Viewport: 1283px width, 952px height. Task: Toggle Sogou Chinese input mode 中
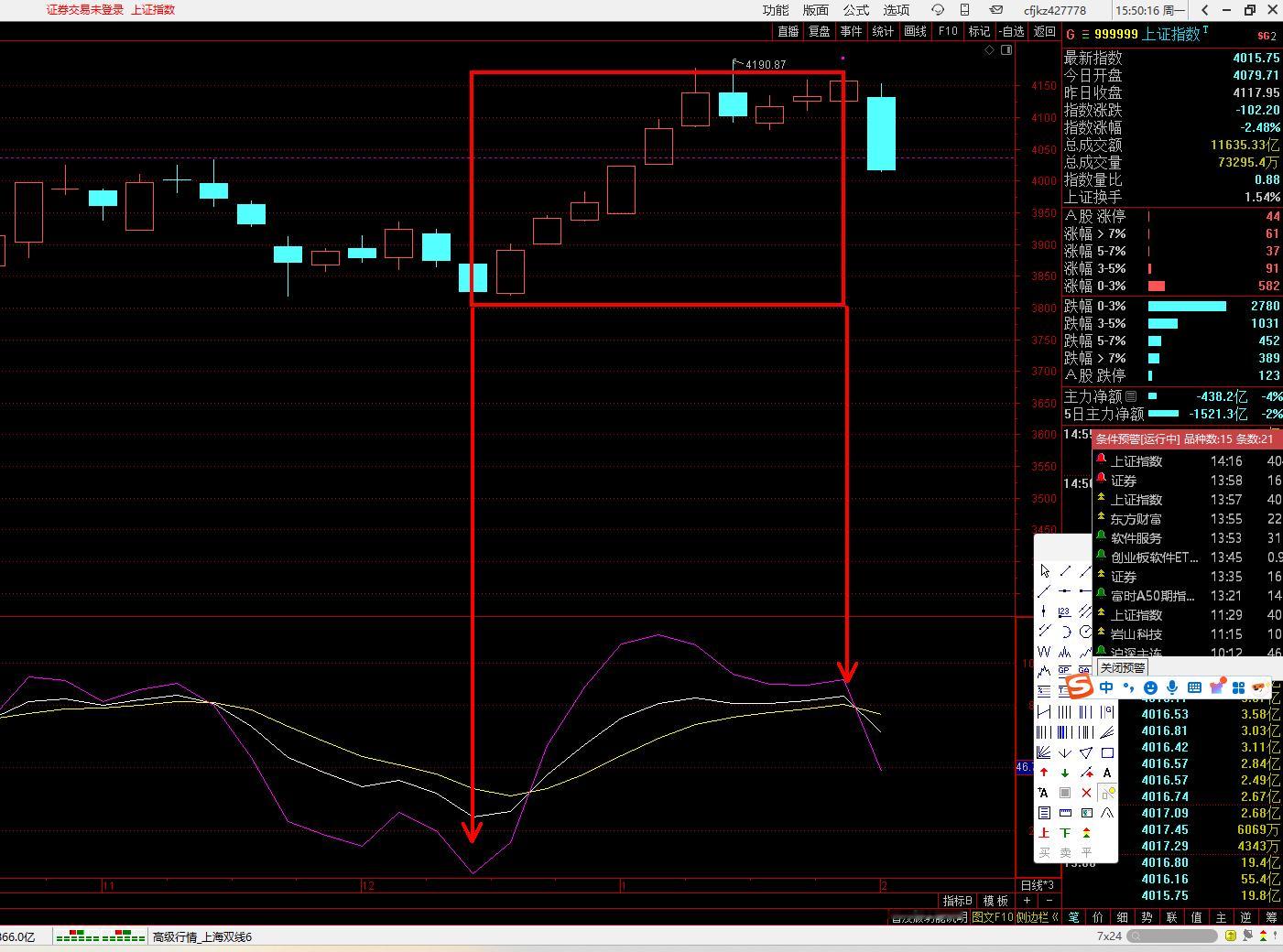coord(1106,687)
